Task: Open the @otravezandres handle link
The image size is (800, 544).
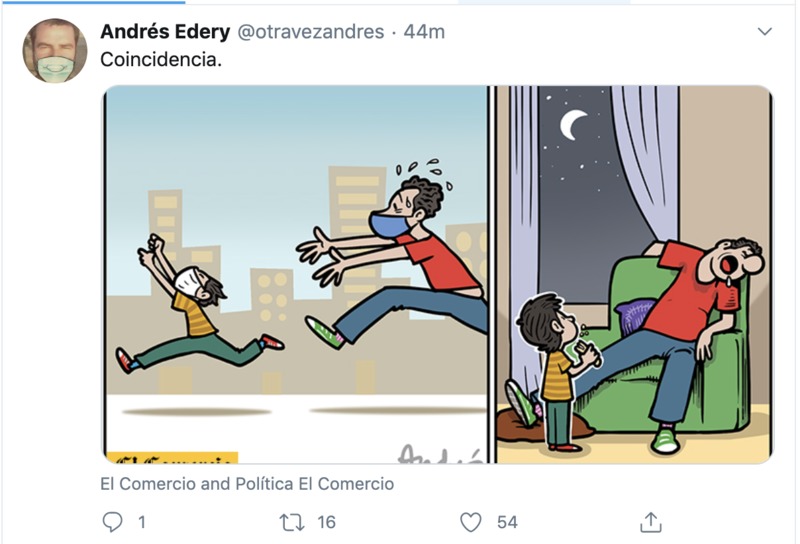Action: [x=311, y=32]
